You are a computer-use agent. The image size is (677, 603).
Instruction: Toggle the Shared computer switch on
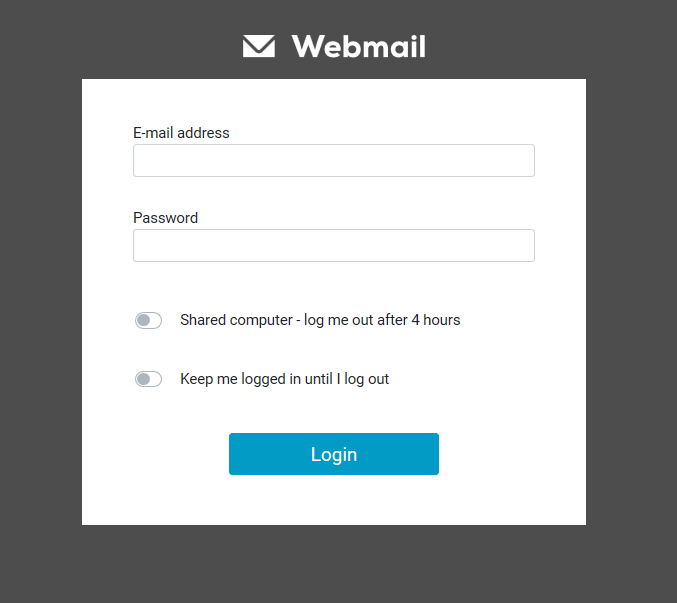(148, 320)
